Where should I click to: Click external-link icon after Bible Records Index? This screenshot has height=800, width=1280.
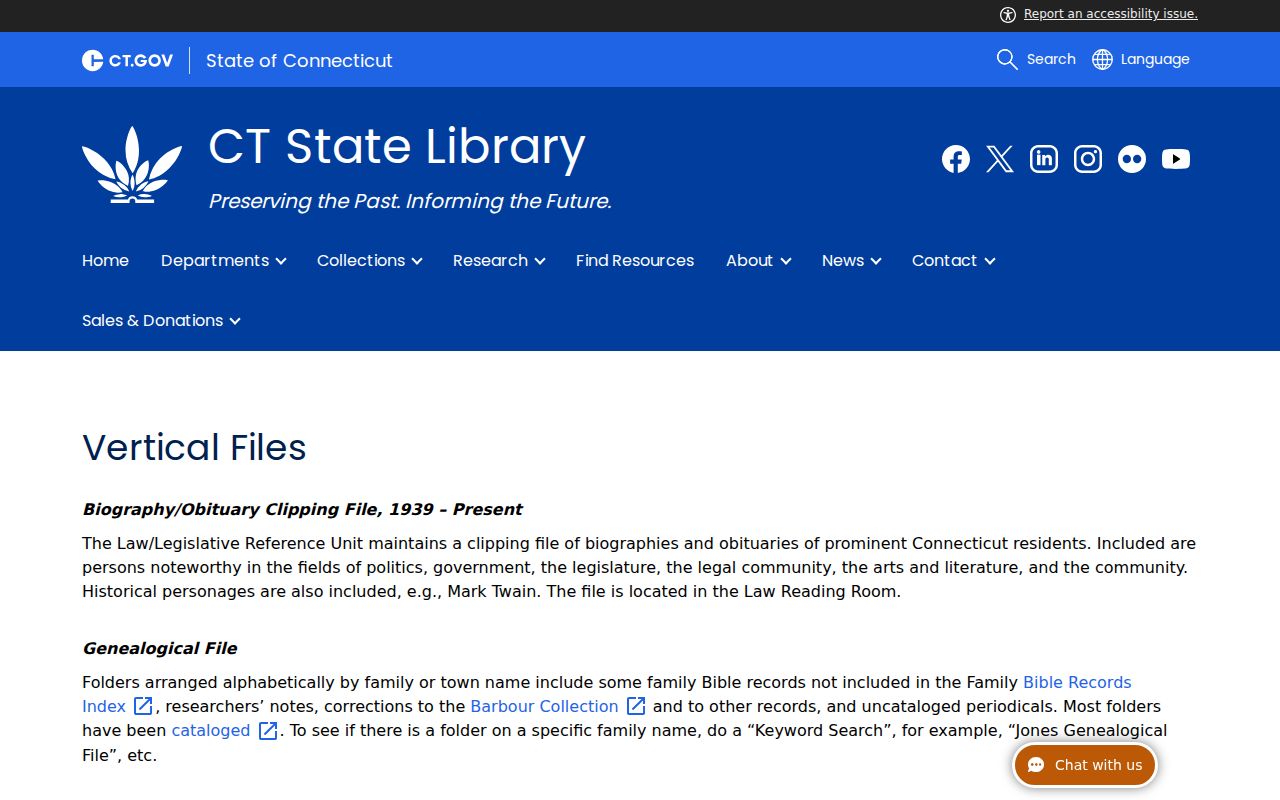coord(144,706)
